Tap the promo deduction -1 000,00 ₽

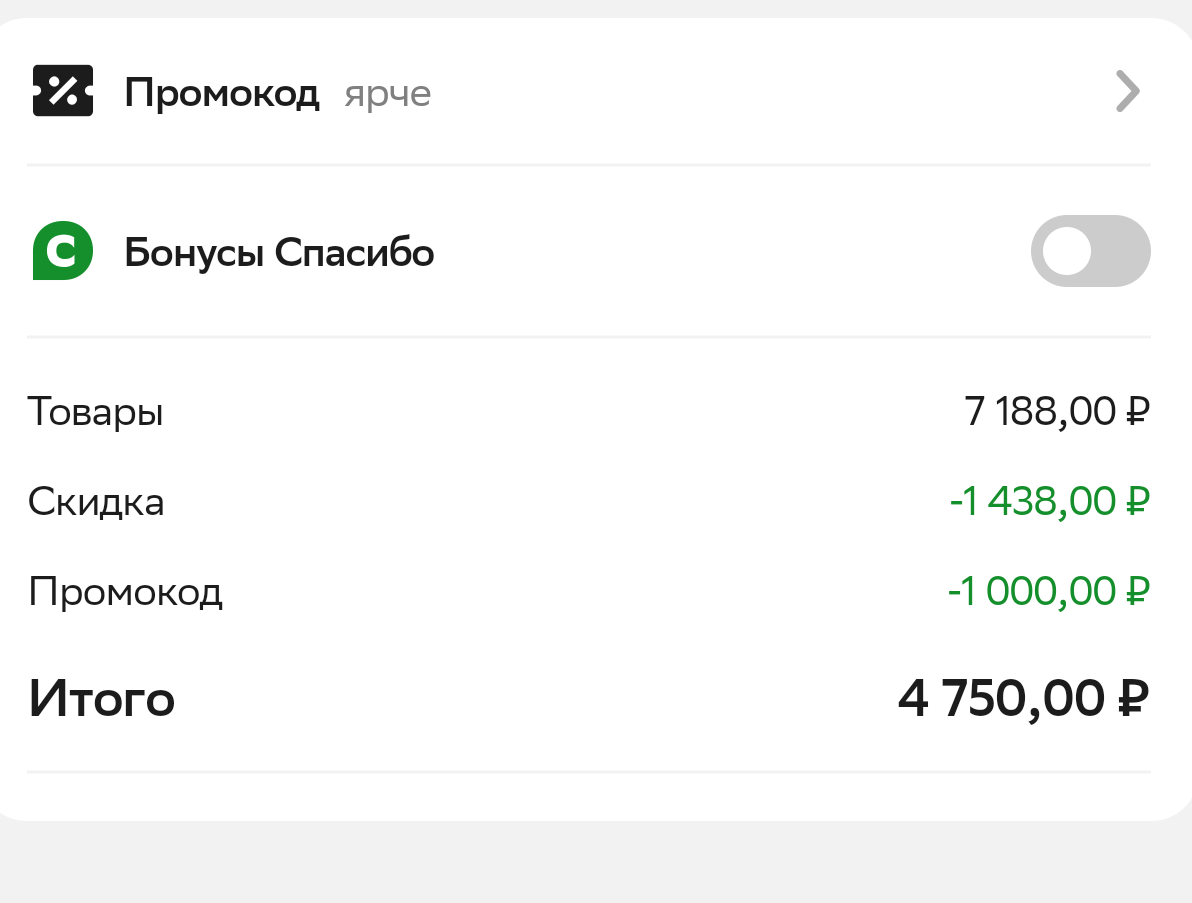coord(1049,591)
